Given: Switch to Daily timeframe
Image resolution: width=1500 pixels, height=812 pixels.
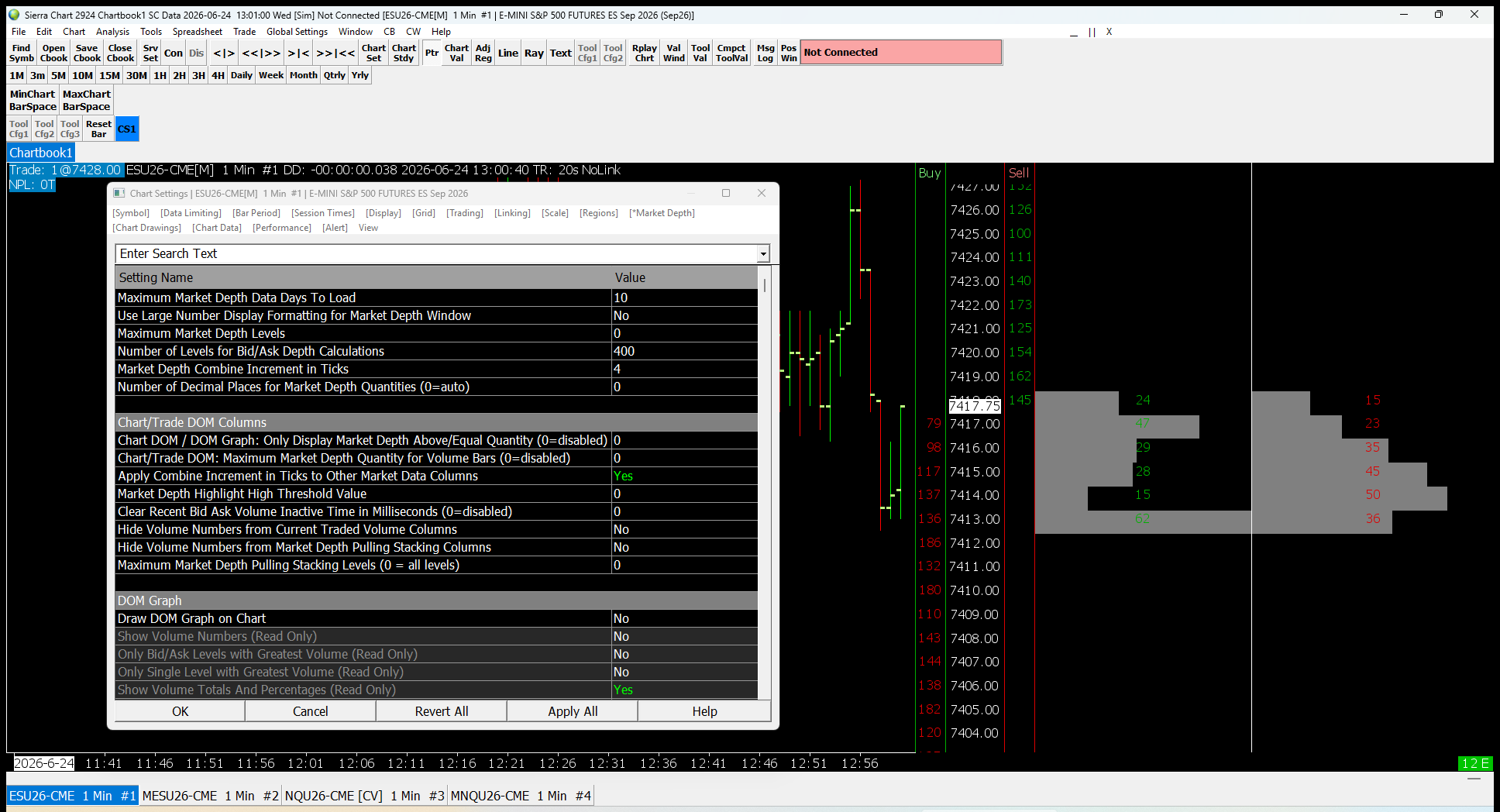Looking at the screenshot, I should click(242, 75).
